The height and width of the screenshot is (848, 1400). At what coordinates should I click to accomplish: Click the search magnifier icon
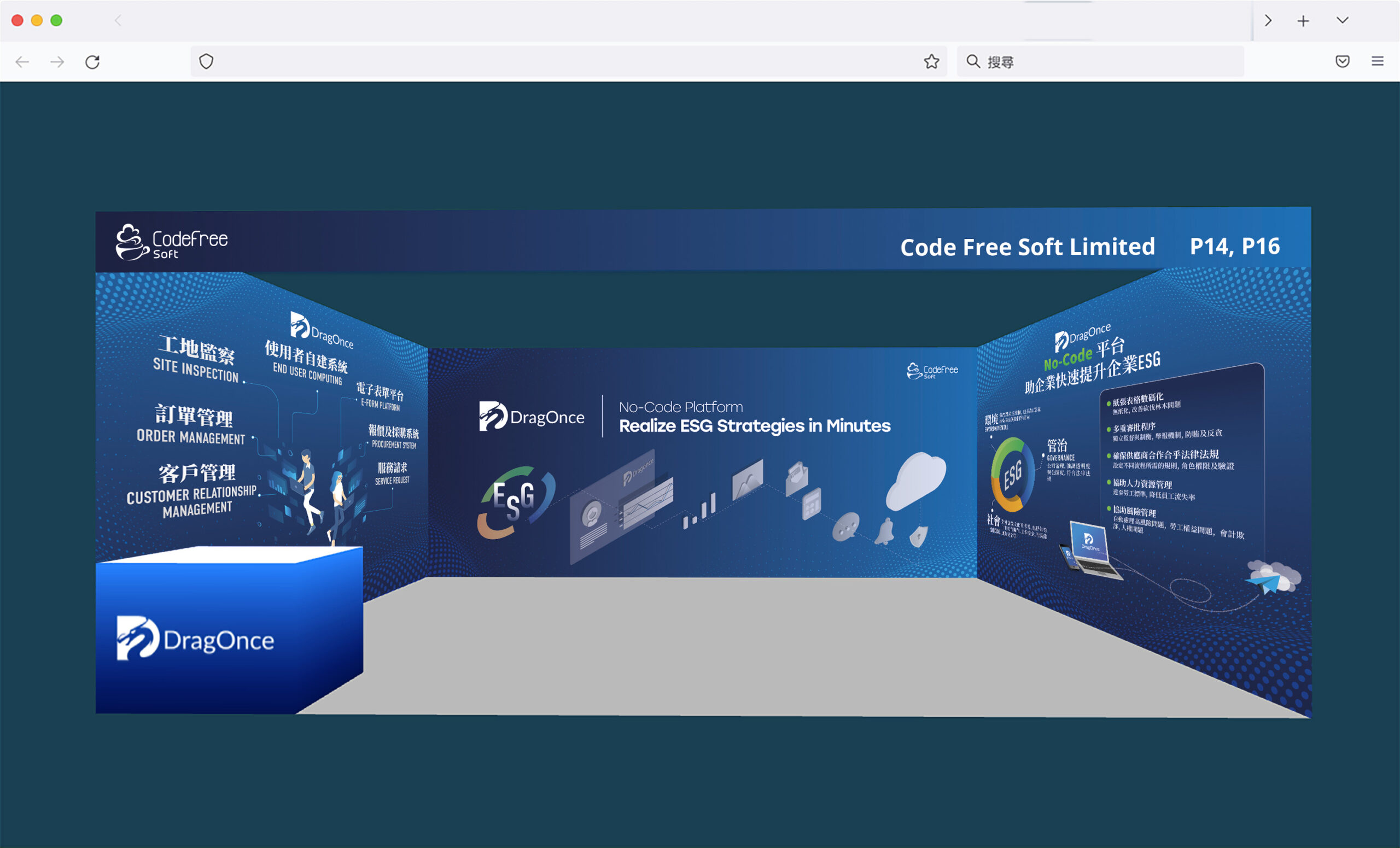click(973, 61)
